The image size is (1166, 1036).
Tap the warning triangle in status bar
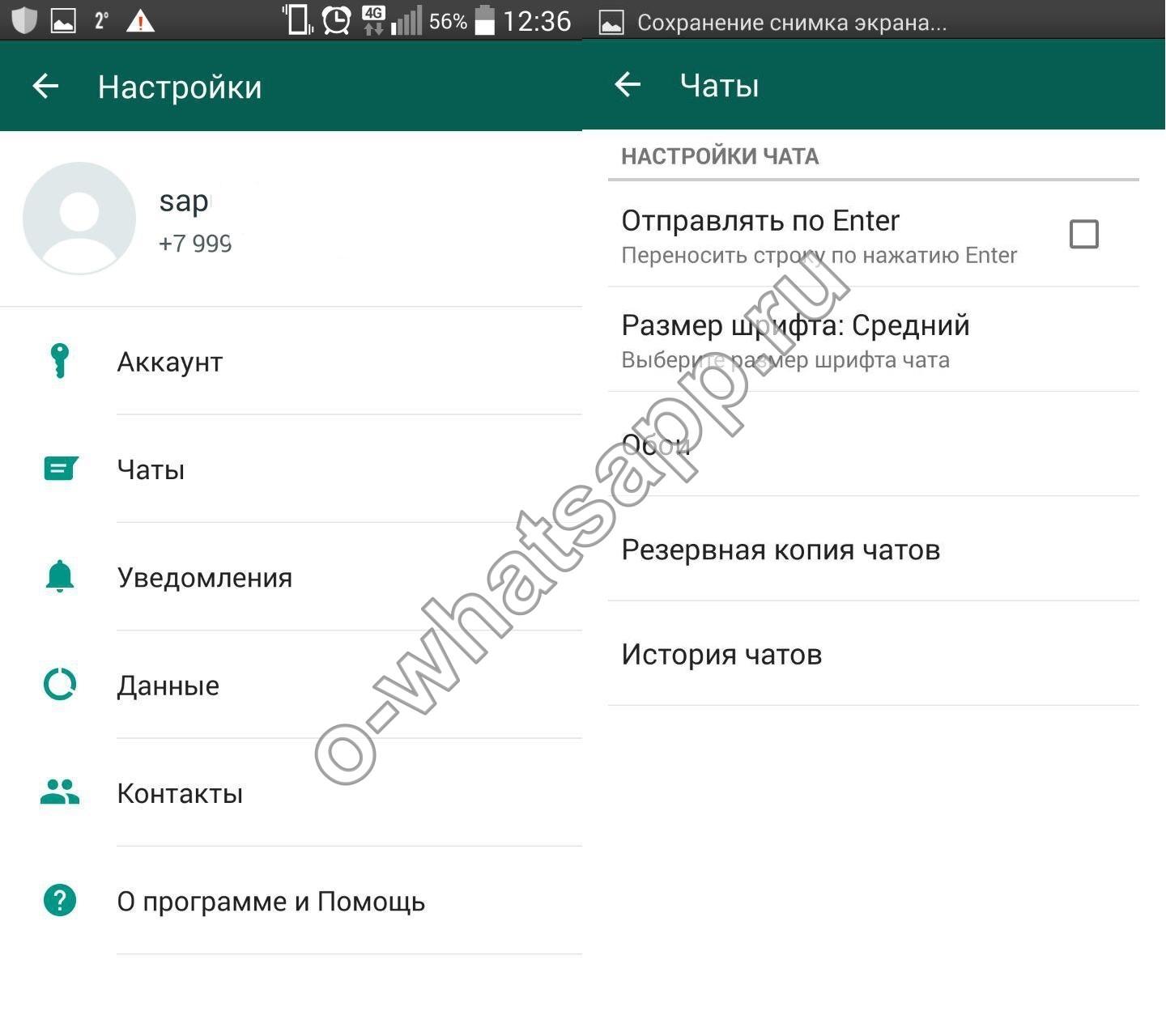(140, 21)
